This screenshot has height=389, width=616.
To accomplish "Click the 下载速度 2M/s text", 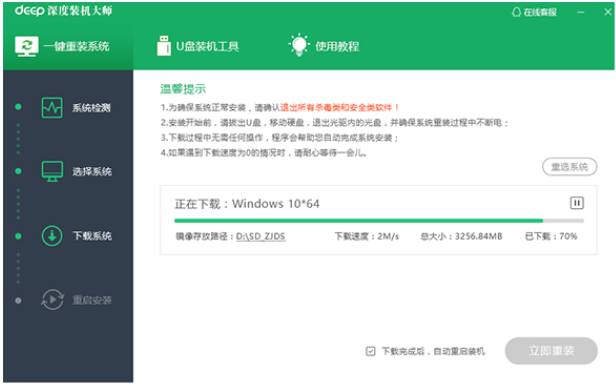I will click(x=367, y=237).
